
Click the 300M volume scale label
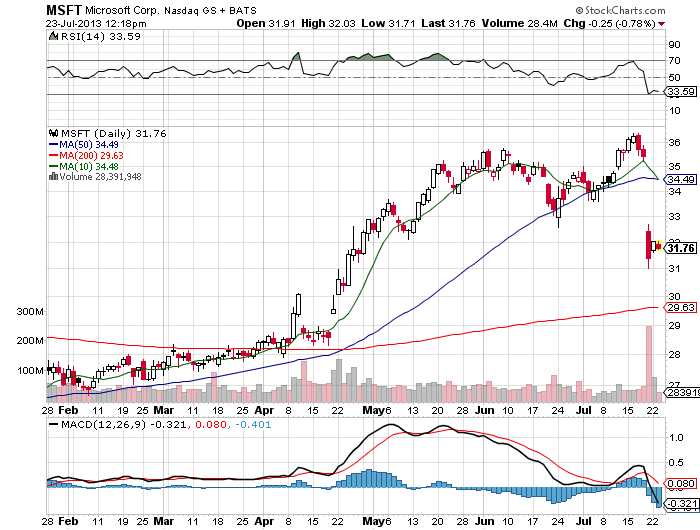coord(30,311)
